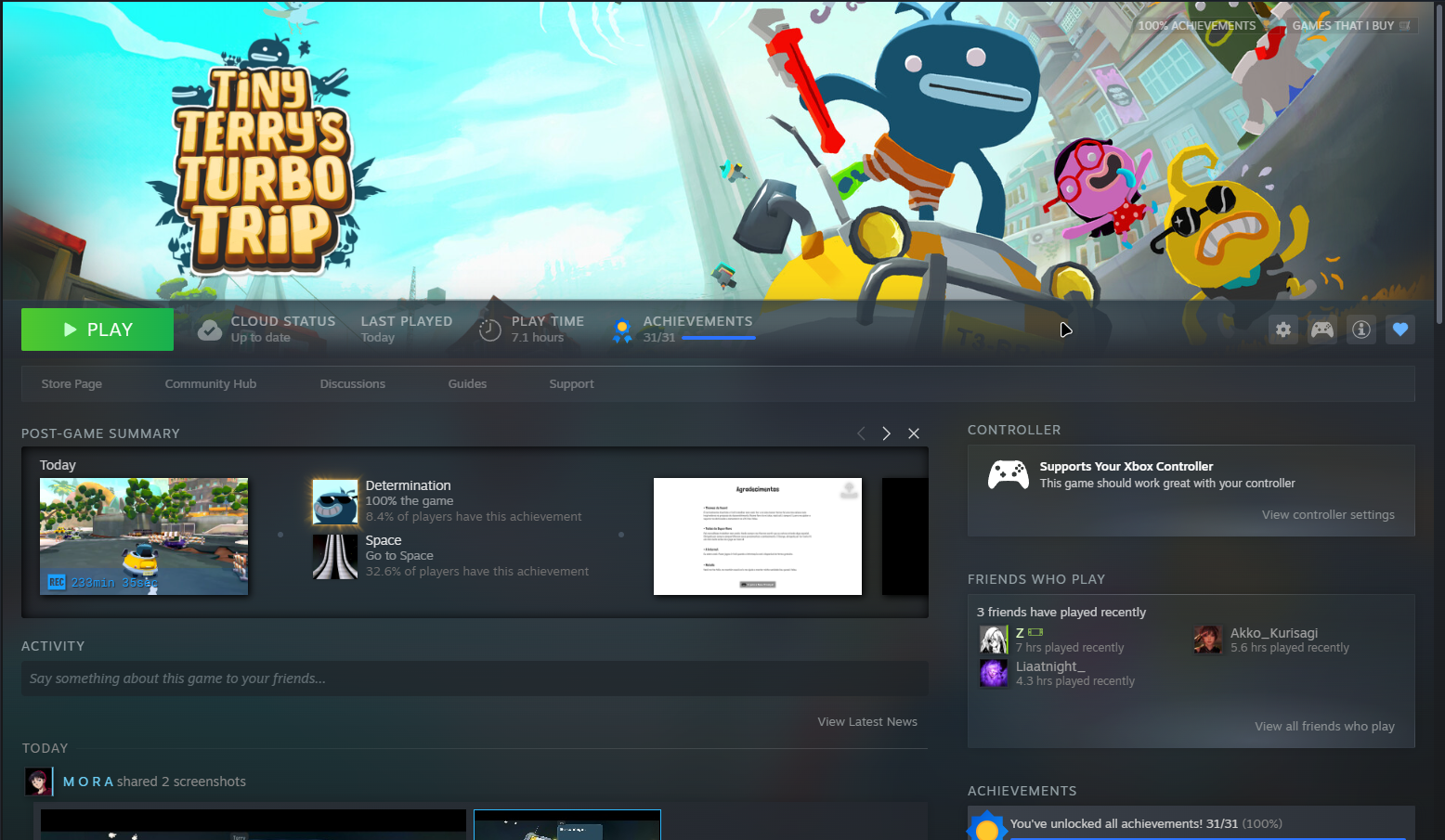Click the '7 hrs played recently' text

coord(1070,648)
